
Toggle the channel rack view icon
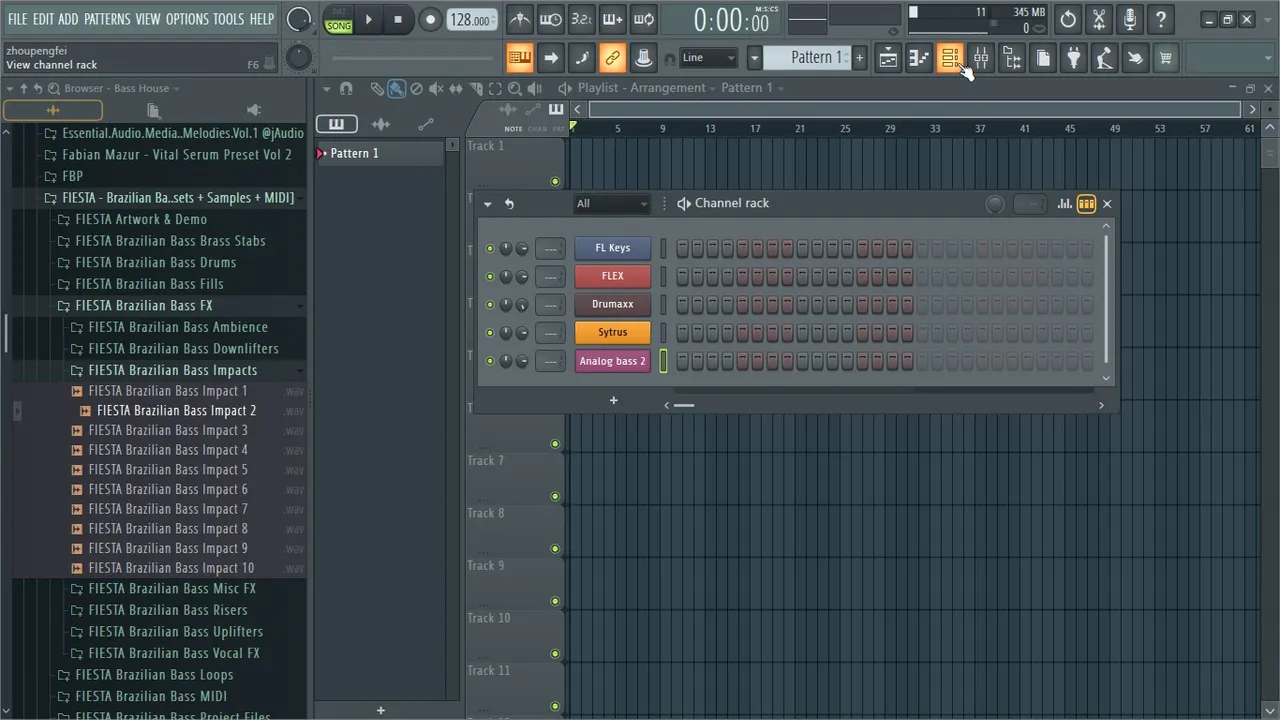[x=950, y=58]
